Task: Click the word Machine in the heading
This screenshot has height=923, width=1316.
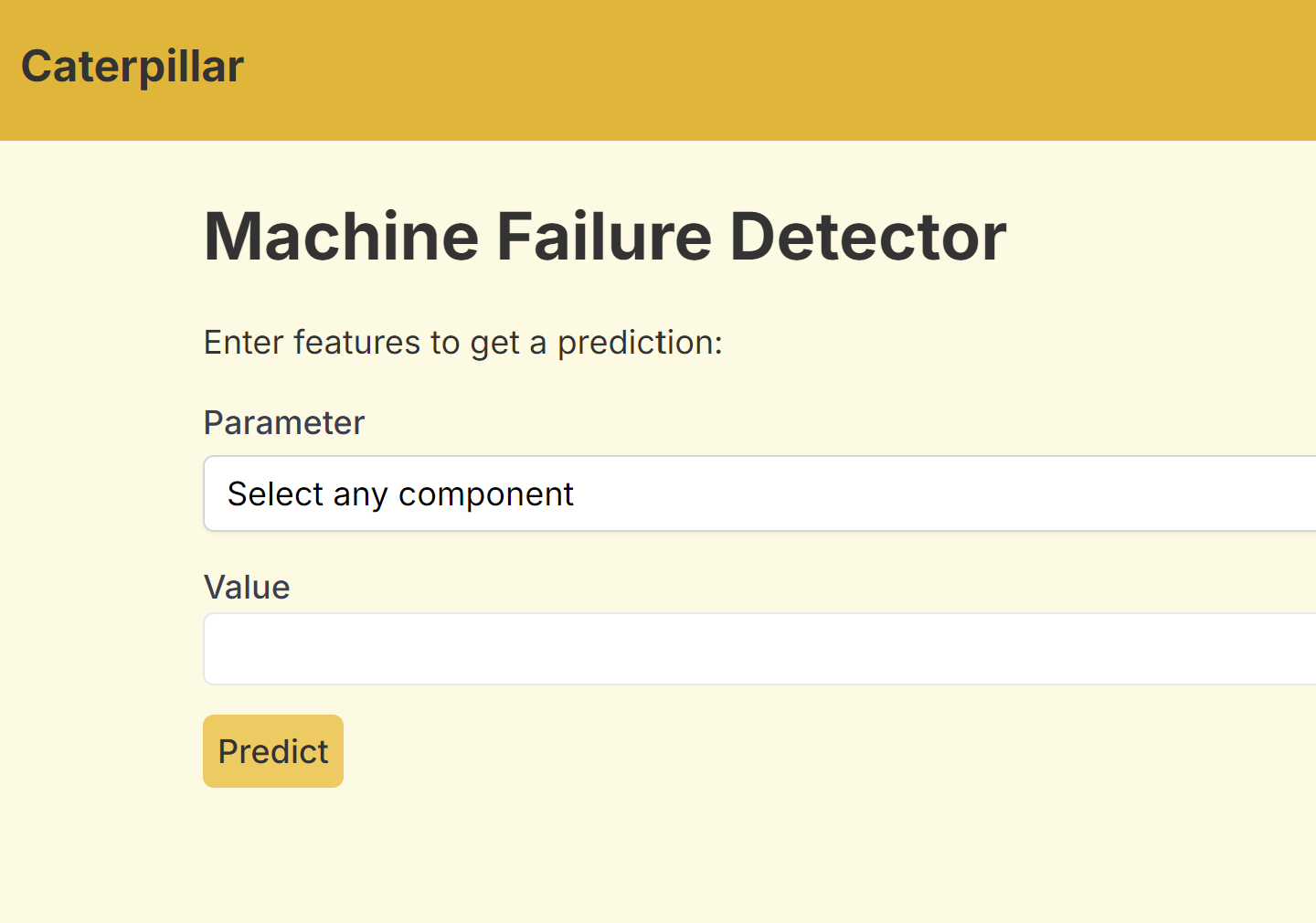Action: click(x=341, y=237)
